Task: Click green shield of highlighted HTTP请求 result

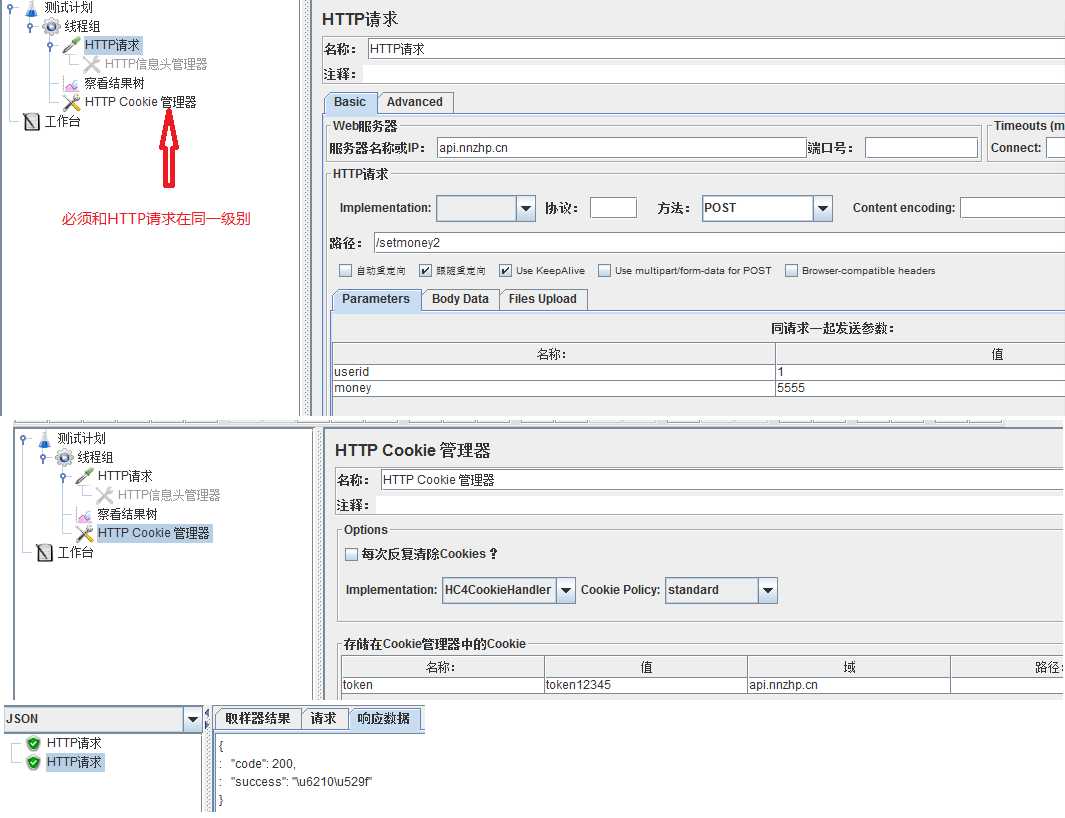Action: click(x=33, y=762)
